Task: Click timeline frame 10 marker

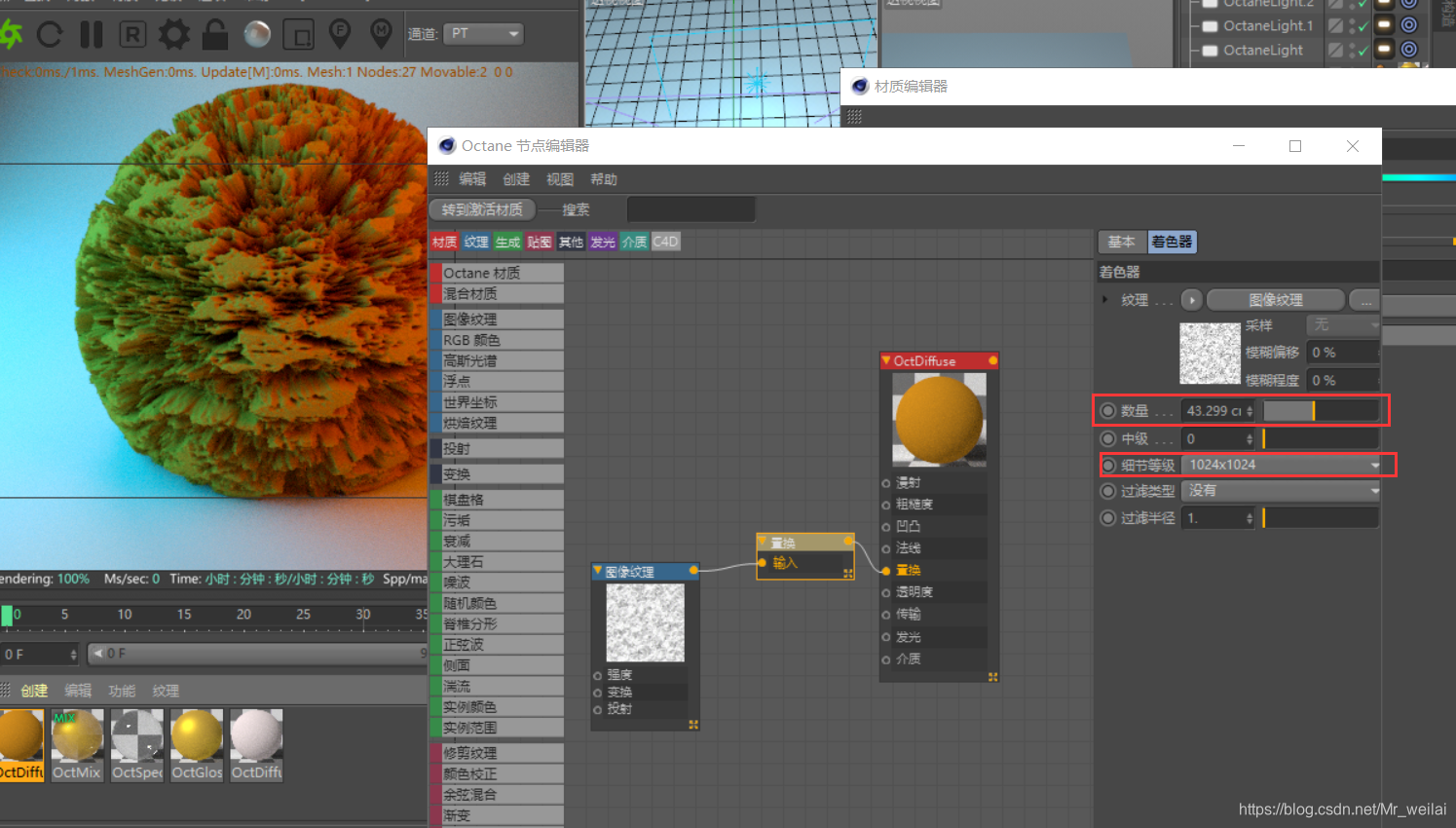Action: coord(125,614)
